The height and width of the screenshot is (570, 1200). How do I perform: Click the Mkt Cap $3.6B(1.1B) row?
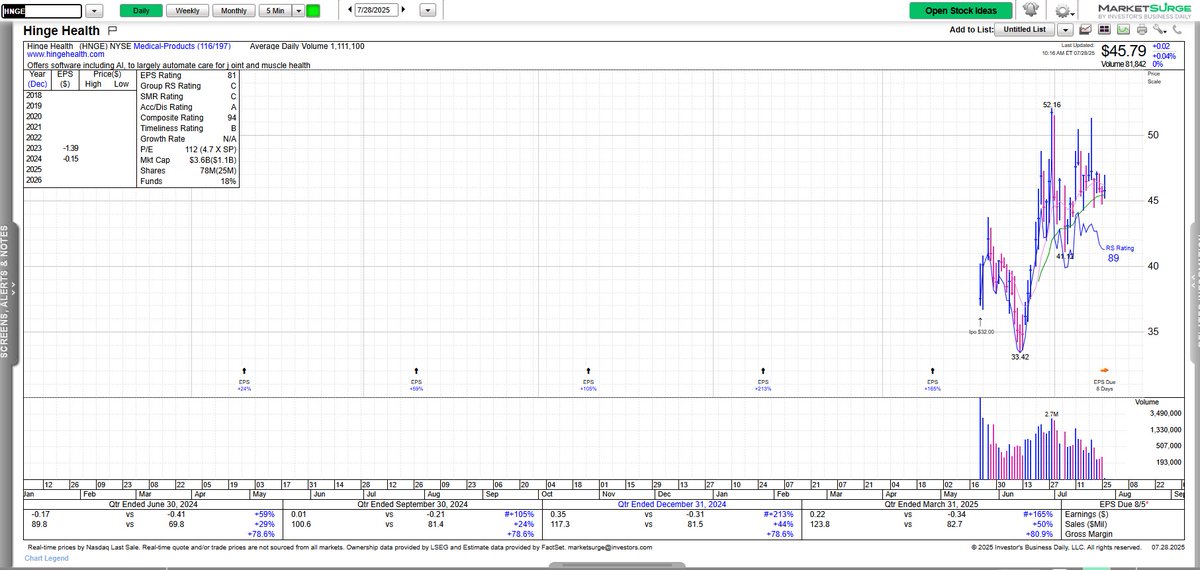pos(189,162)
